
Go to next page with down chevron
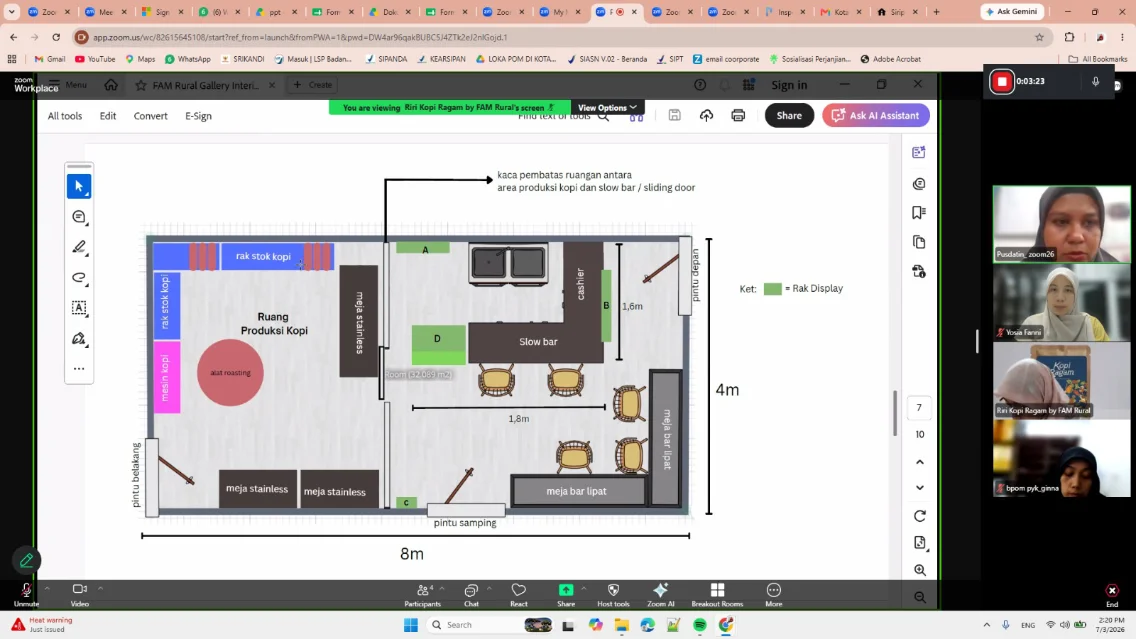(x=920, y=488)
